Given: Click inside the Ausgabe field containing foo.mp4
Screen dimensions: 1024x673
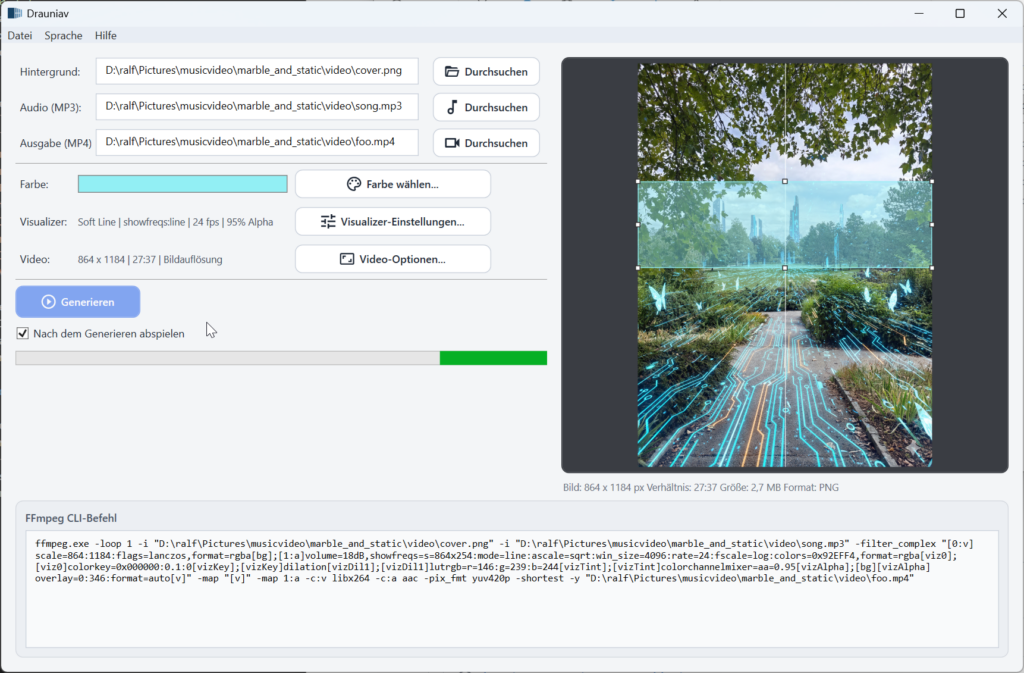Looking at the screenshot, I should pos(255,142).
